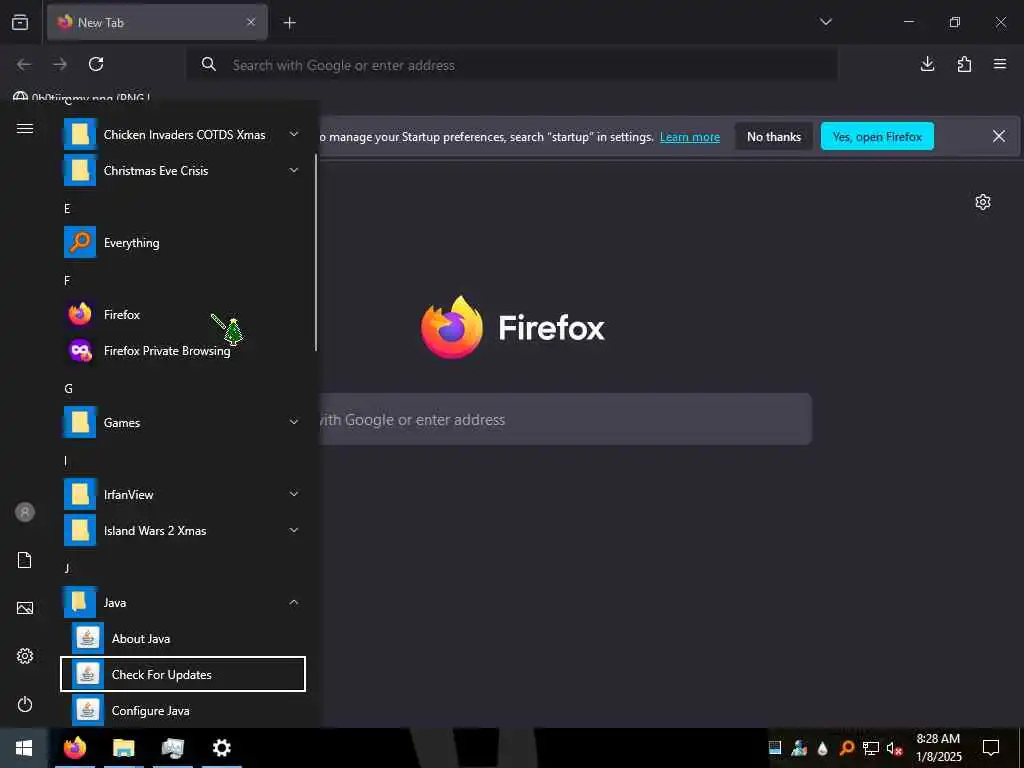The image size is (1024, 768).
Task: Close the New Tab tab
Action: 251,22
